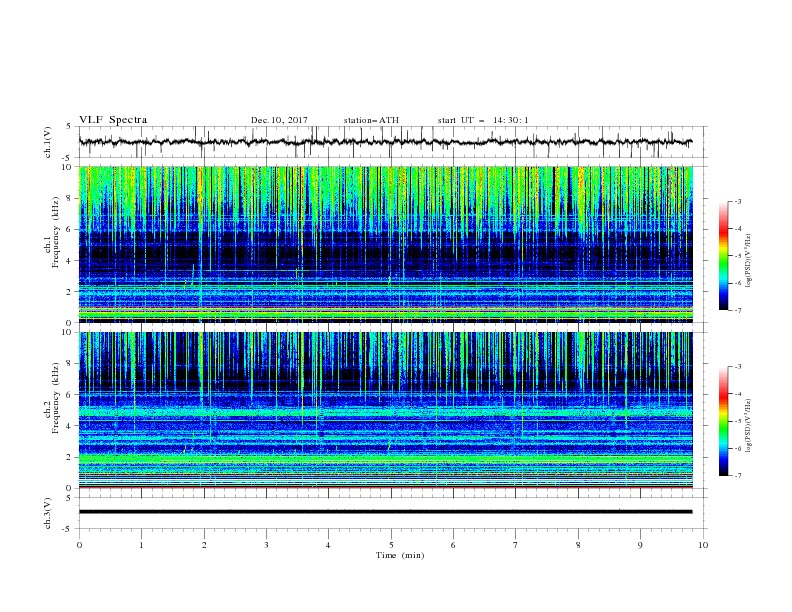
Task: Click the ch.1 voltage waveform trace
Action: pyautogui.click(x=385, y=142)
